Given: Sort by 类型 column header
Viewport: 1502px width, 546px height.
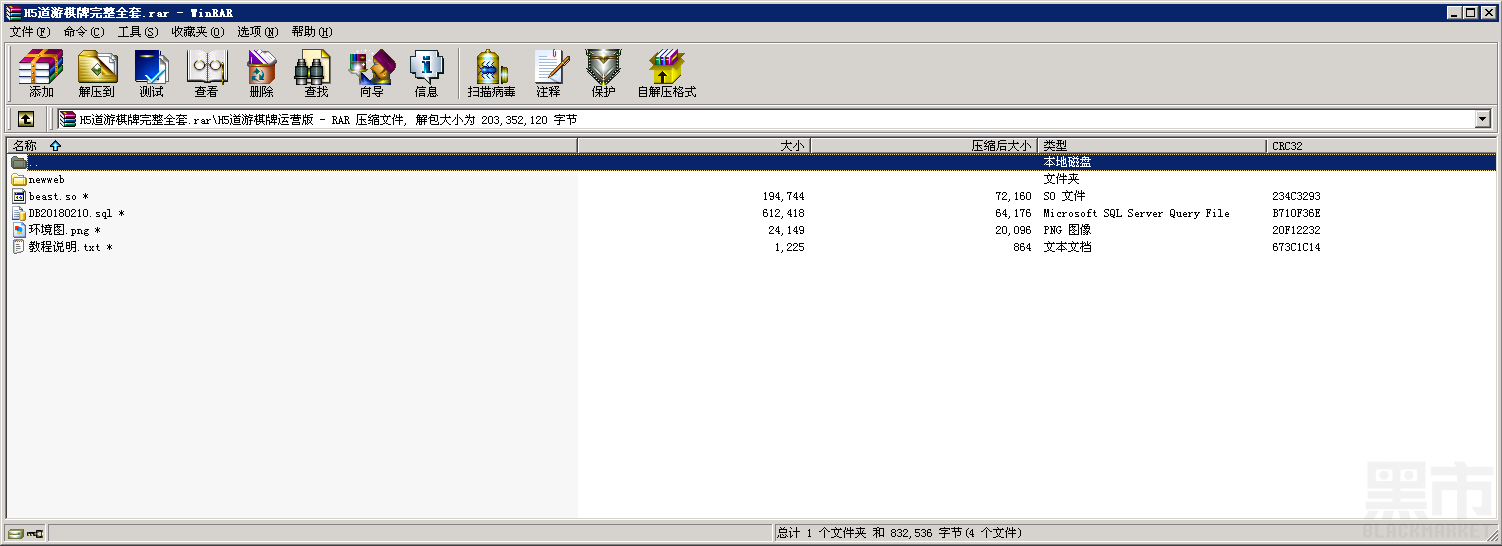Looking at the screenshot, I should point(1152,145).
